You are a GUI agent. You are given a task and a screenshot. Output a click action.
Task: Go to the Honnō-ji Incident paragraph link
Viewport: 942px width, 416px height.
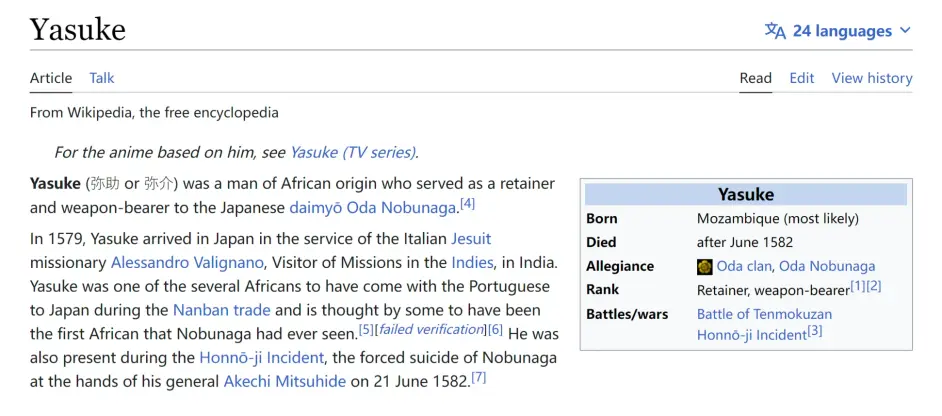pyautogui.click(x=261, y=357)
